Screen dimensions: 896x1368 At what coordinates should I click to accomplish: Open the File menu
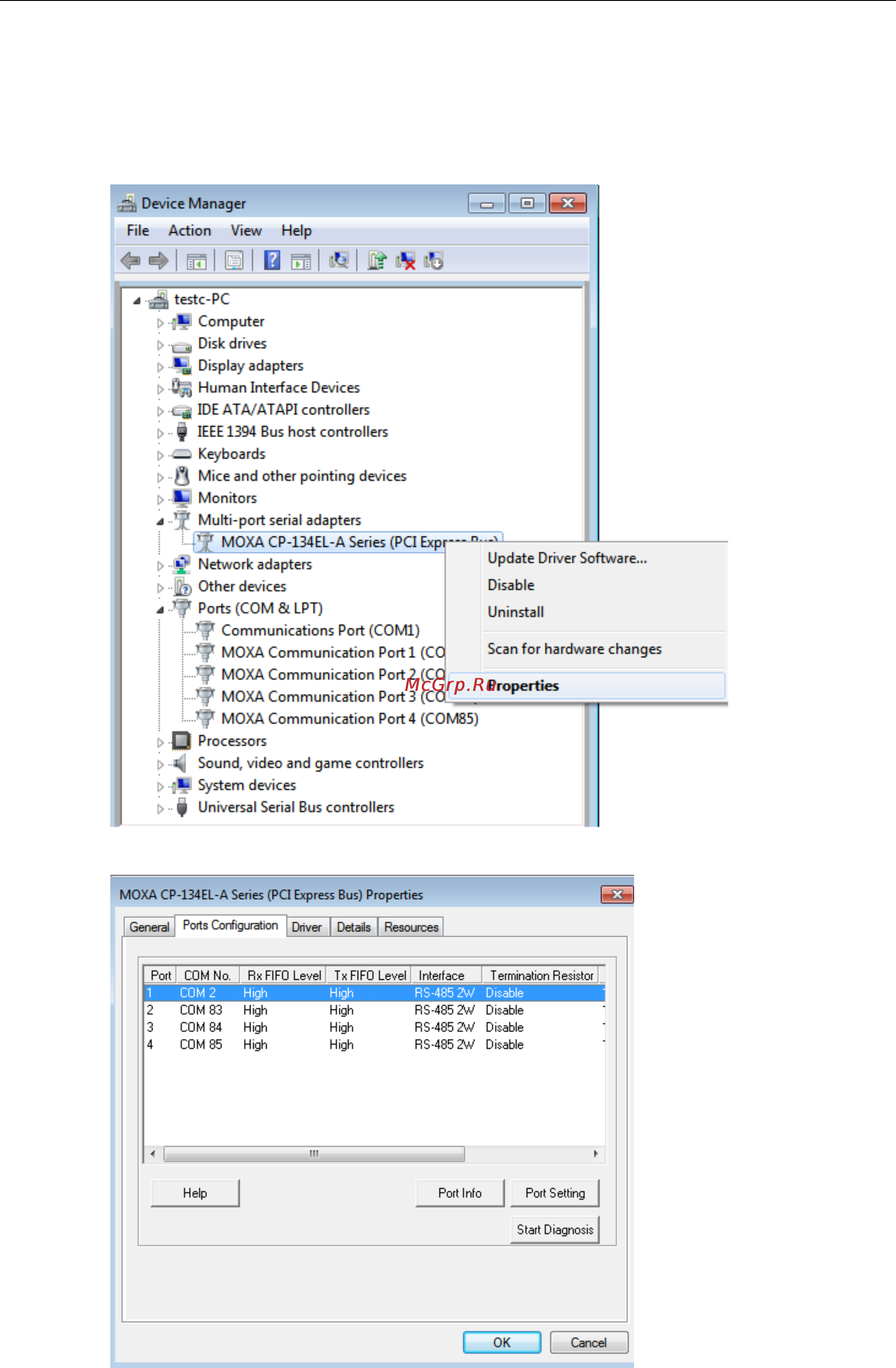click(x=138, y=231)
